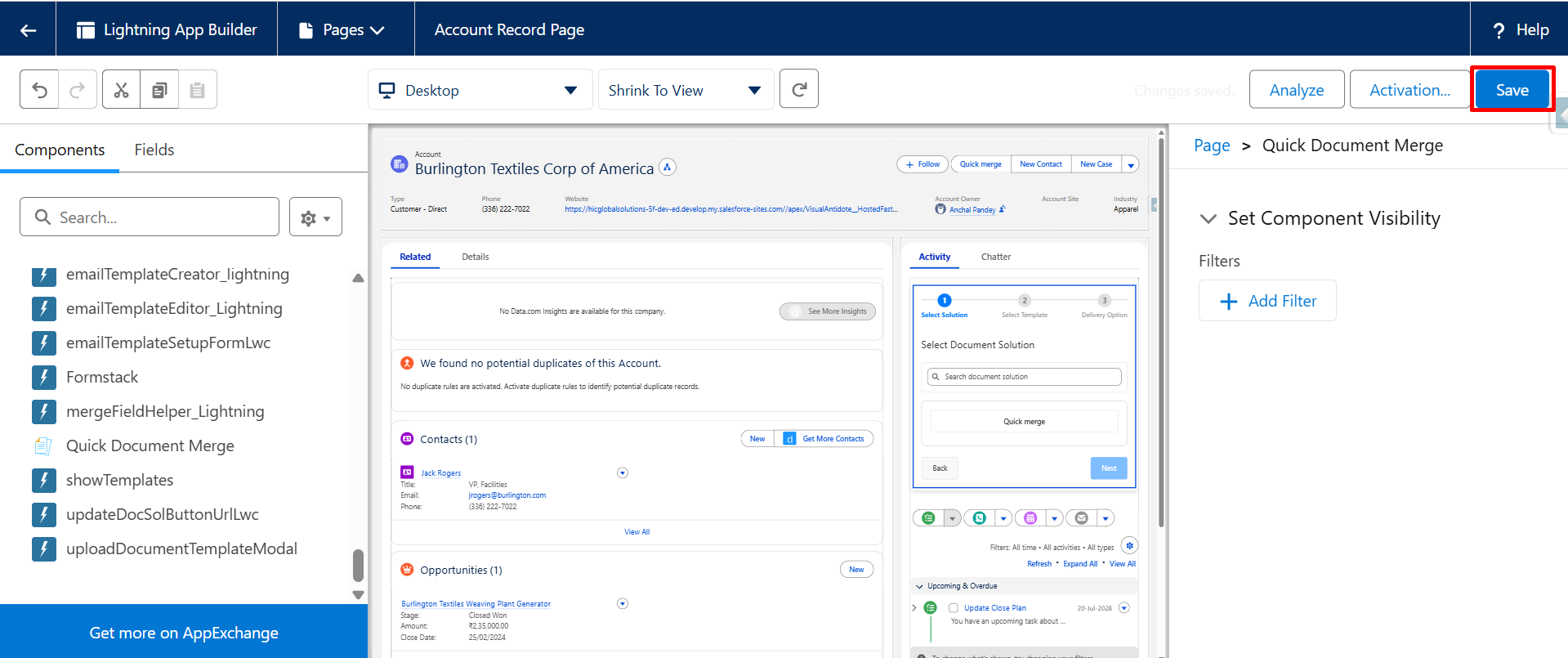
Task: Click Expand All in activity timeline
Action: [1080, 564]
